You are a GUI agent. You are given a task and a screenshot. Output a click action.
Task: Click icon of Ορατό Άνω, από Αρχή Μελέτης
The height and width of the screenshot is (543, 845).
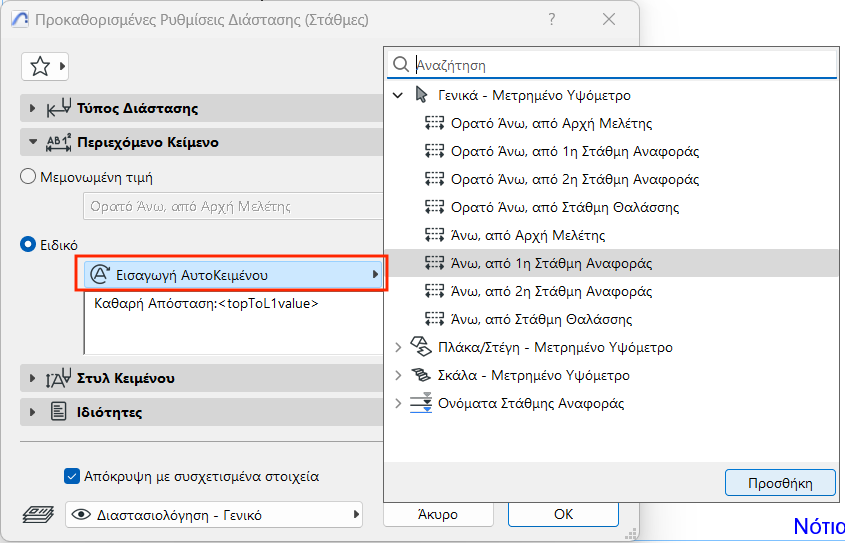pyautogui.click(x=434, y=123)
